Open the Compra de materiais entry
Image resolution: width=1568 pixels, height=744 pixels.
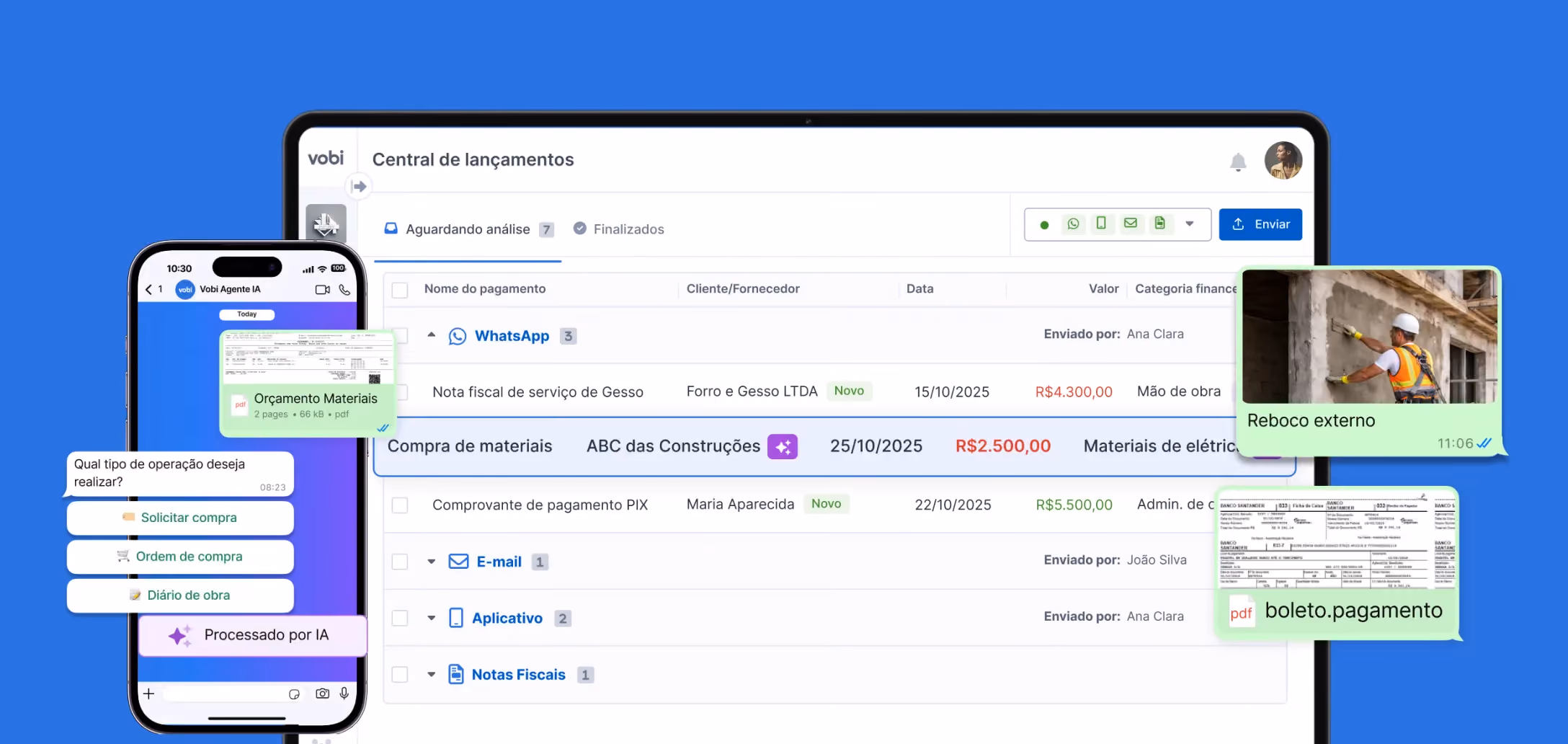(x=470, y=446)
